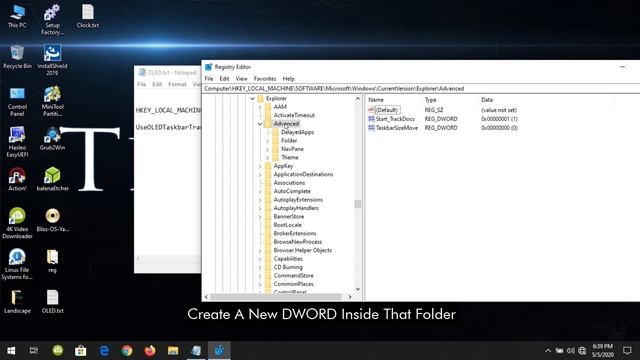Viewport: 640px width, 360px height.
Task: Select the Theme registry key
Action: click(x=290, y=158)
